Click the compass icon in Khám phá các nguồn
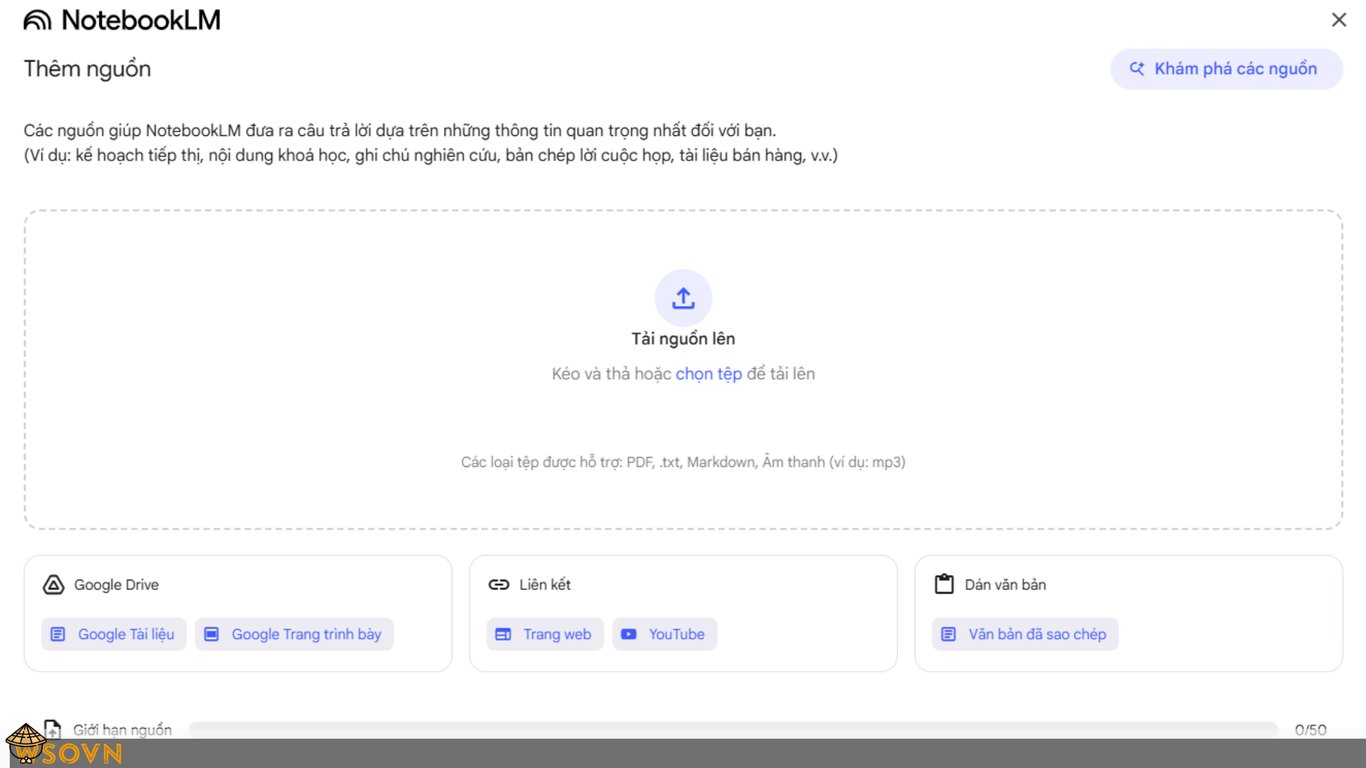1366x768 pixels. pos(1136,68)
